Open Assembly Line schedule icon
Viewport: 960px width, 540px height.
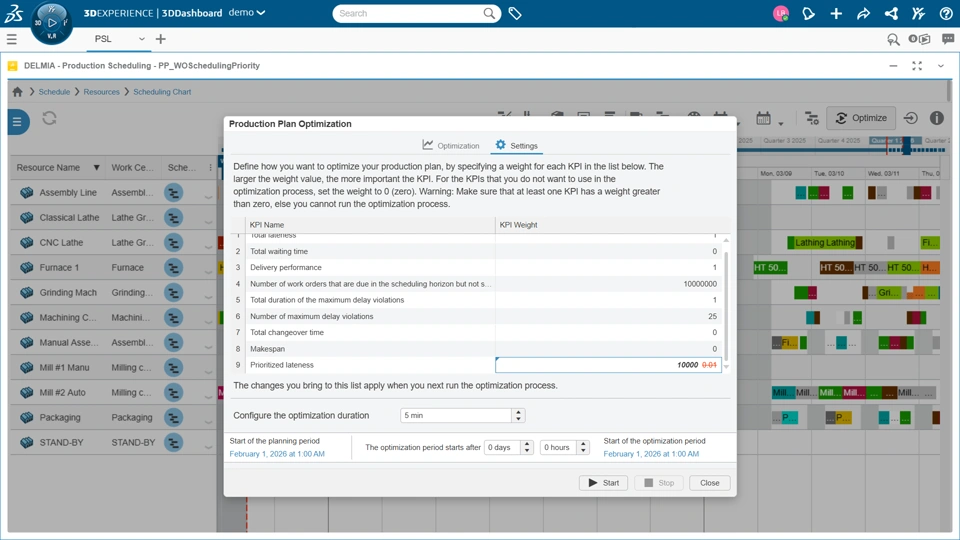(x=174, y=193)
